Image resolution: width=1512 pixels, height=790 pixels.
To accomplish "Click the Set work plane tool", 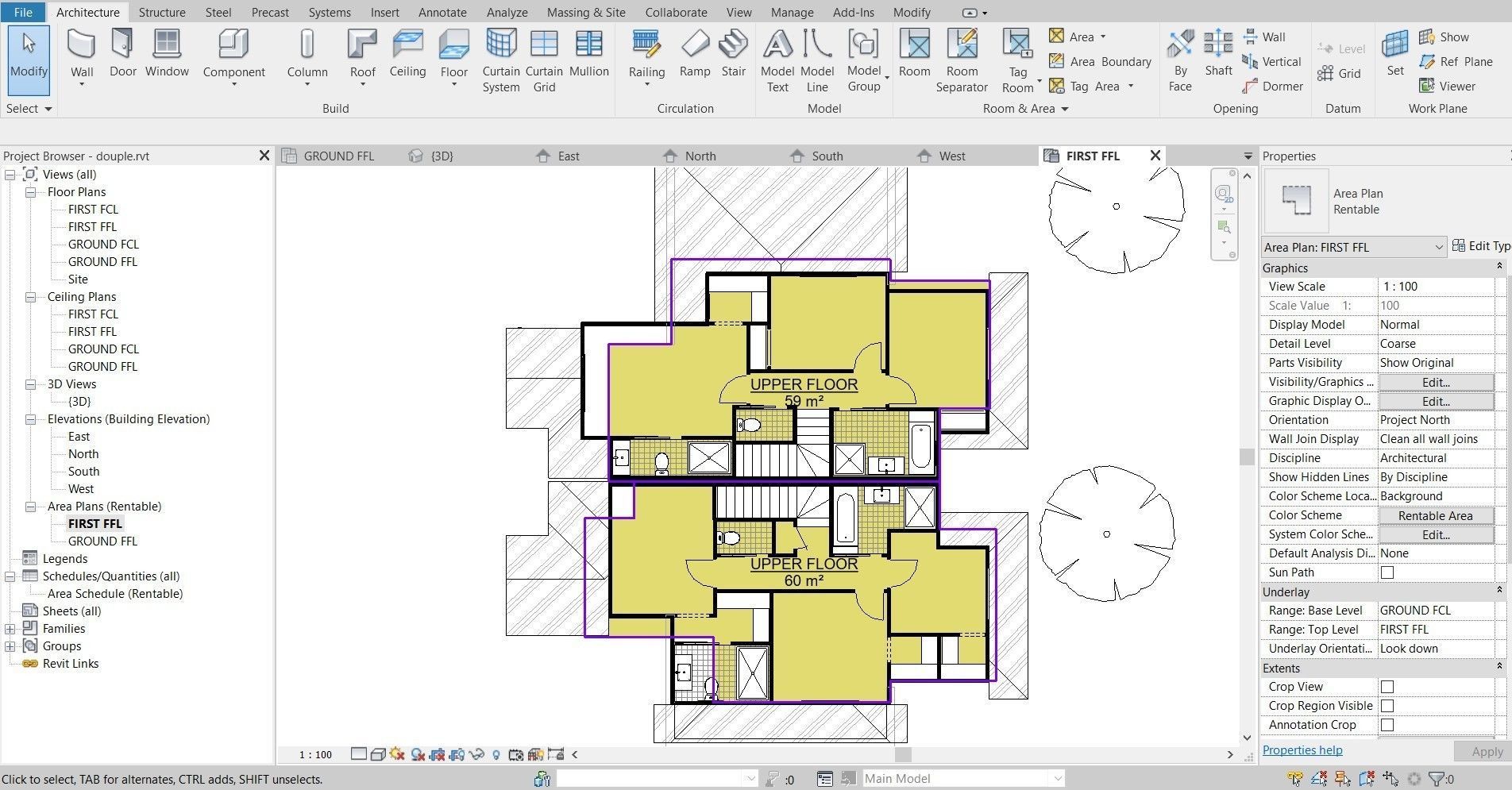I will tap(1395, 54).
